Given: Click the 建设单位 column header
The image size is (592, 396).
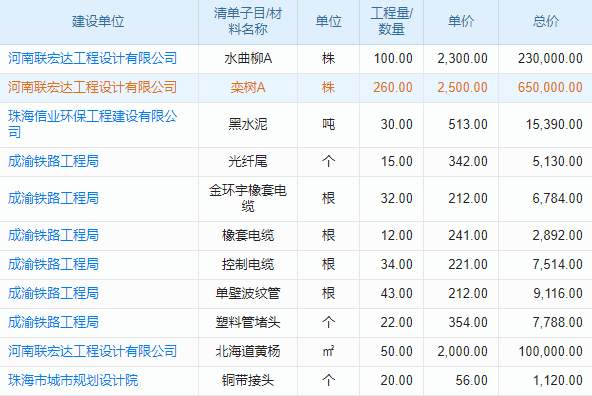Looking at the screenshot, I should pyautogui.click(x=98, y=22).
